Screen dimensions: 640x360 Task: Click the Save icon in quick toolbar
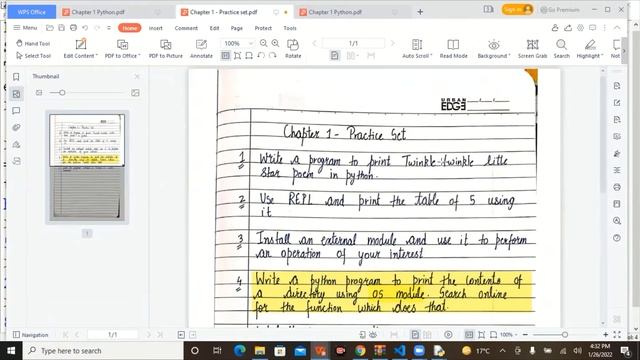click(61, 28)
